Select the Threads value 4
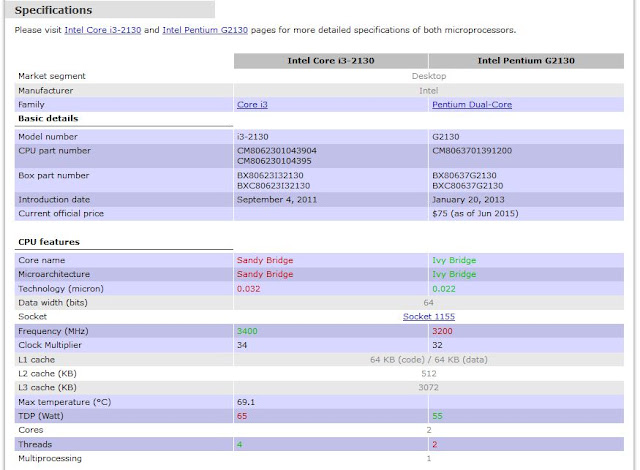This screenshot has width=640, height=470. click(x=240, y=444)
